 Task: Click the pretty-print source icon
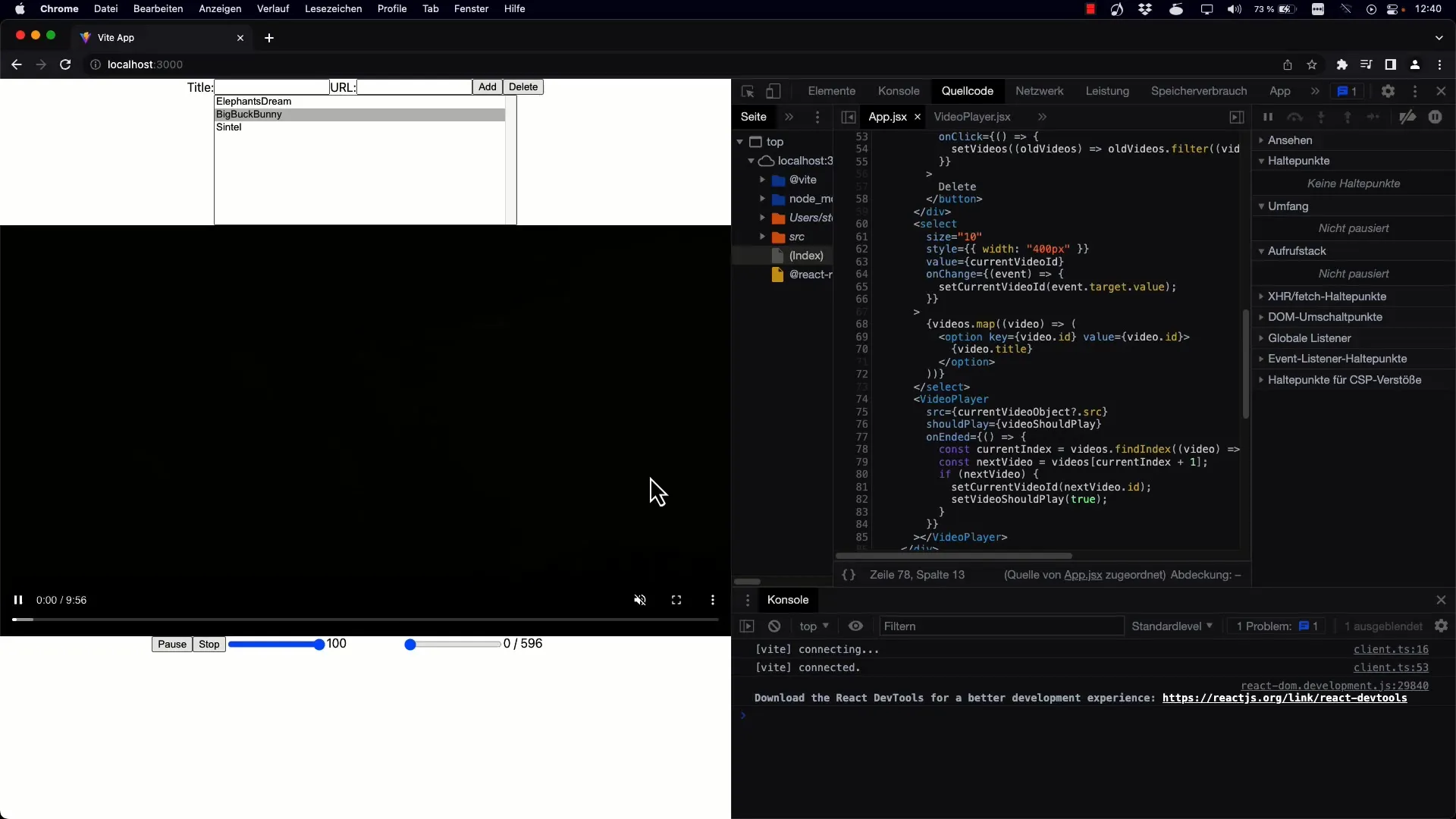[x=849, y=574]
